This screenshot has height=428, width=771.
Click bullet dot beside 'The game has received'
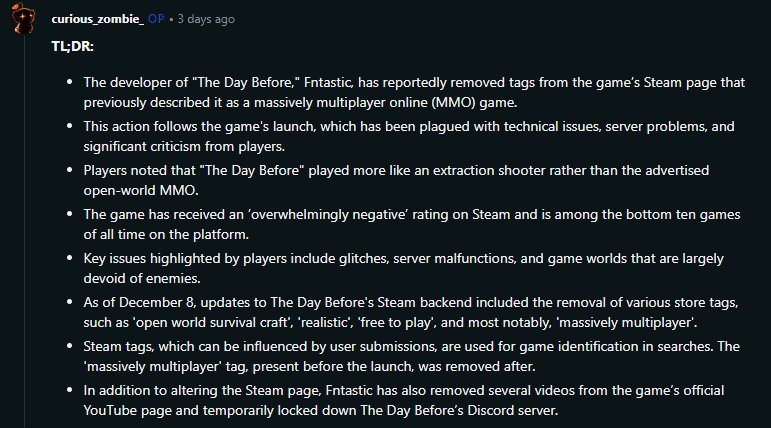tap(70, 214)
